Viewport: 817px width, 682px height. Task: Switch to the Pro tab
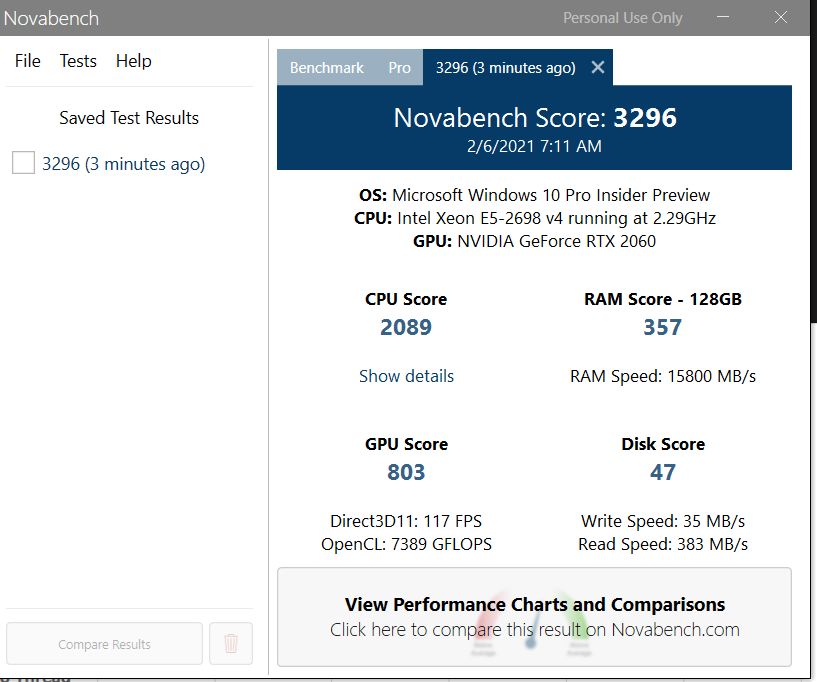(x=399, y=68)
